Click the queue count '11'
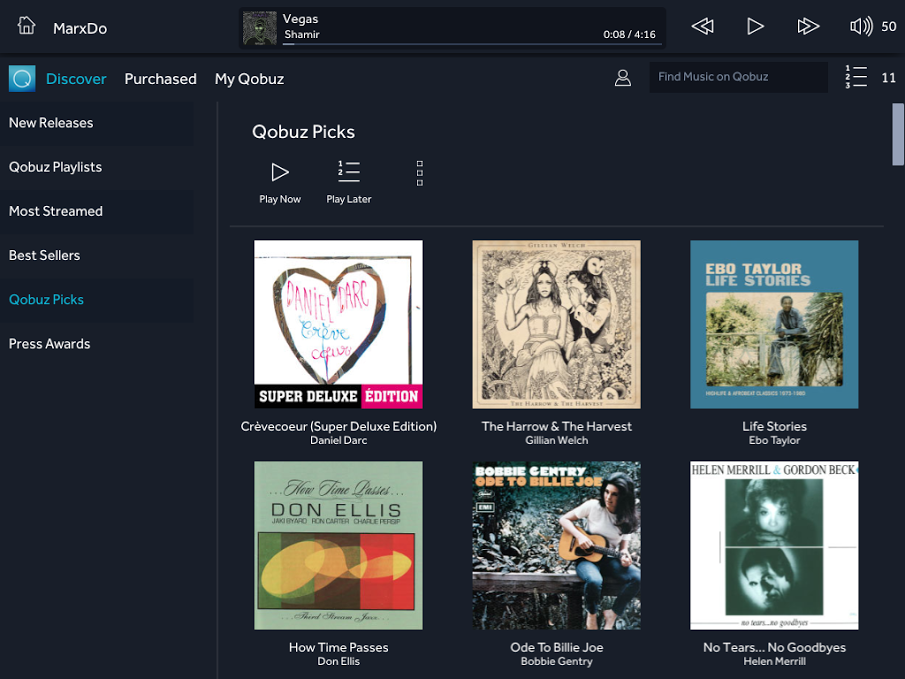Image resolution: width=905 pixels, height=679 pixels. coord(889,78)
